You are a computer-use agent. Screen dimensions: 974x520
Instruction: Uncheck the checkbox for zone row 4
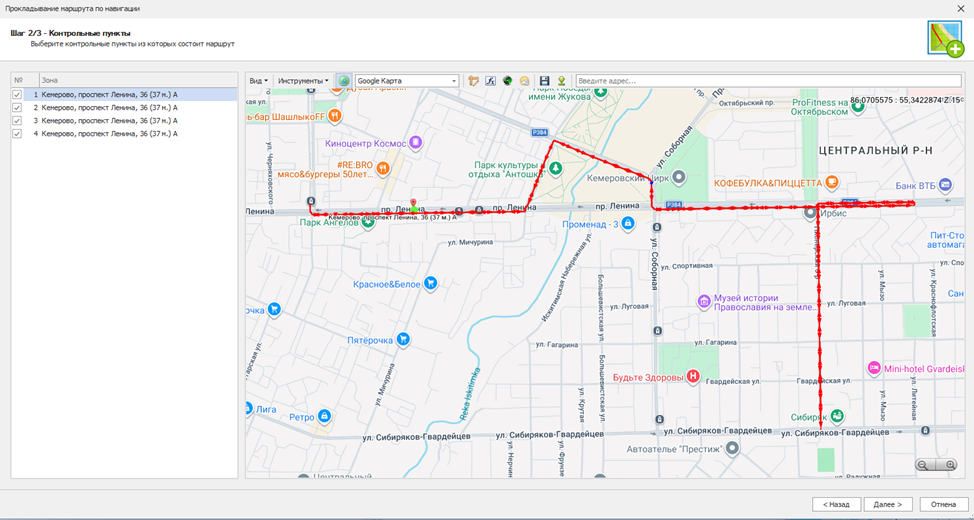point(17,134)
